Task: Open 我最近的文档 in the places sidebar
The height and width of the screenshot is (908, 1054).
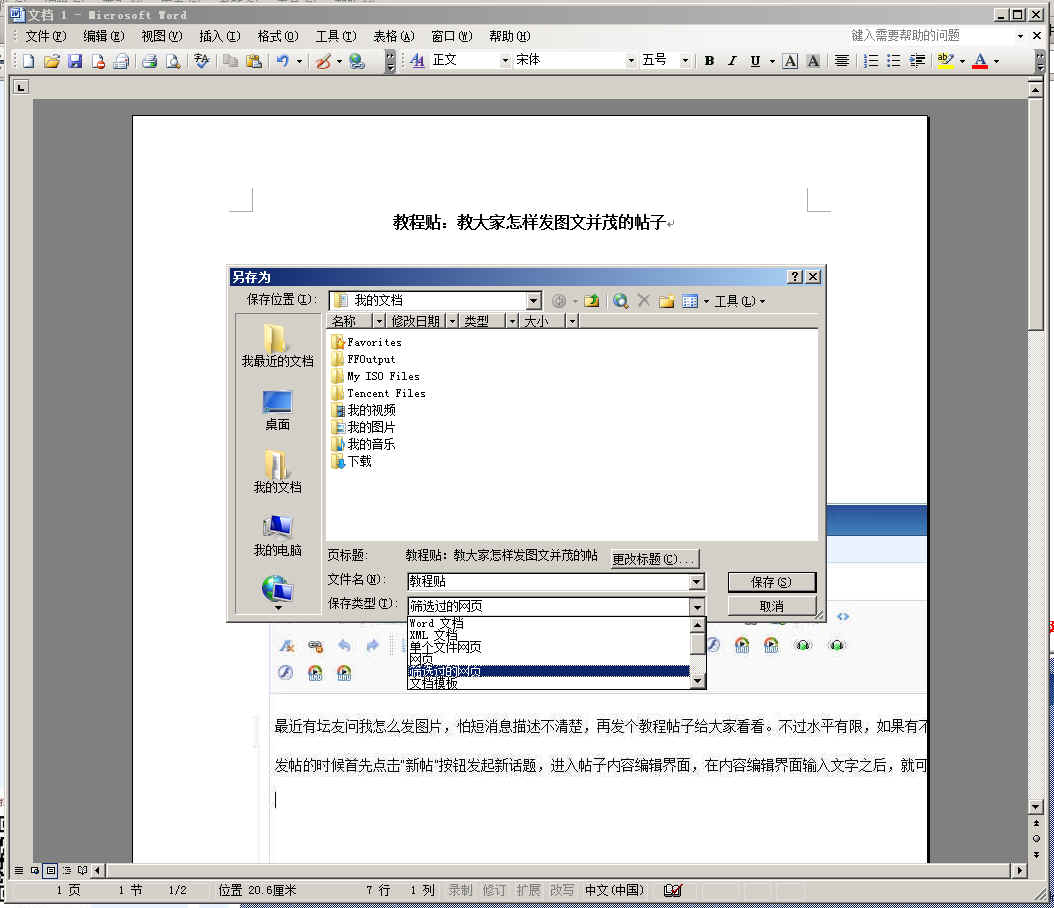Action: coord(277,347)
